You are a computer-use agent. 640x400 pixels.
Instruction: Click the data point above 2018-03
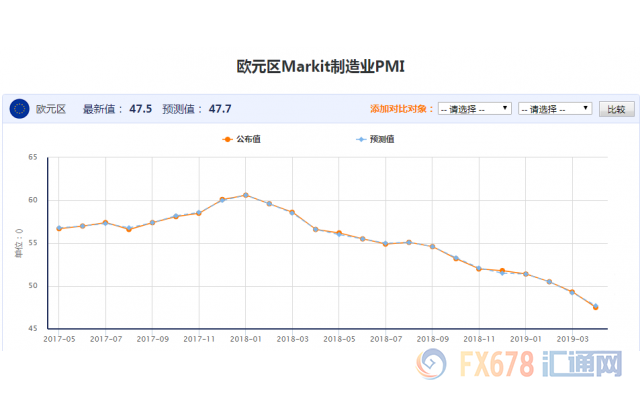point(292,212)
